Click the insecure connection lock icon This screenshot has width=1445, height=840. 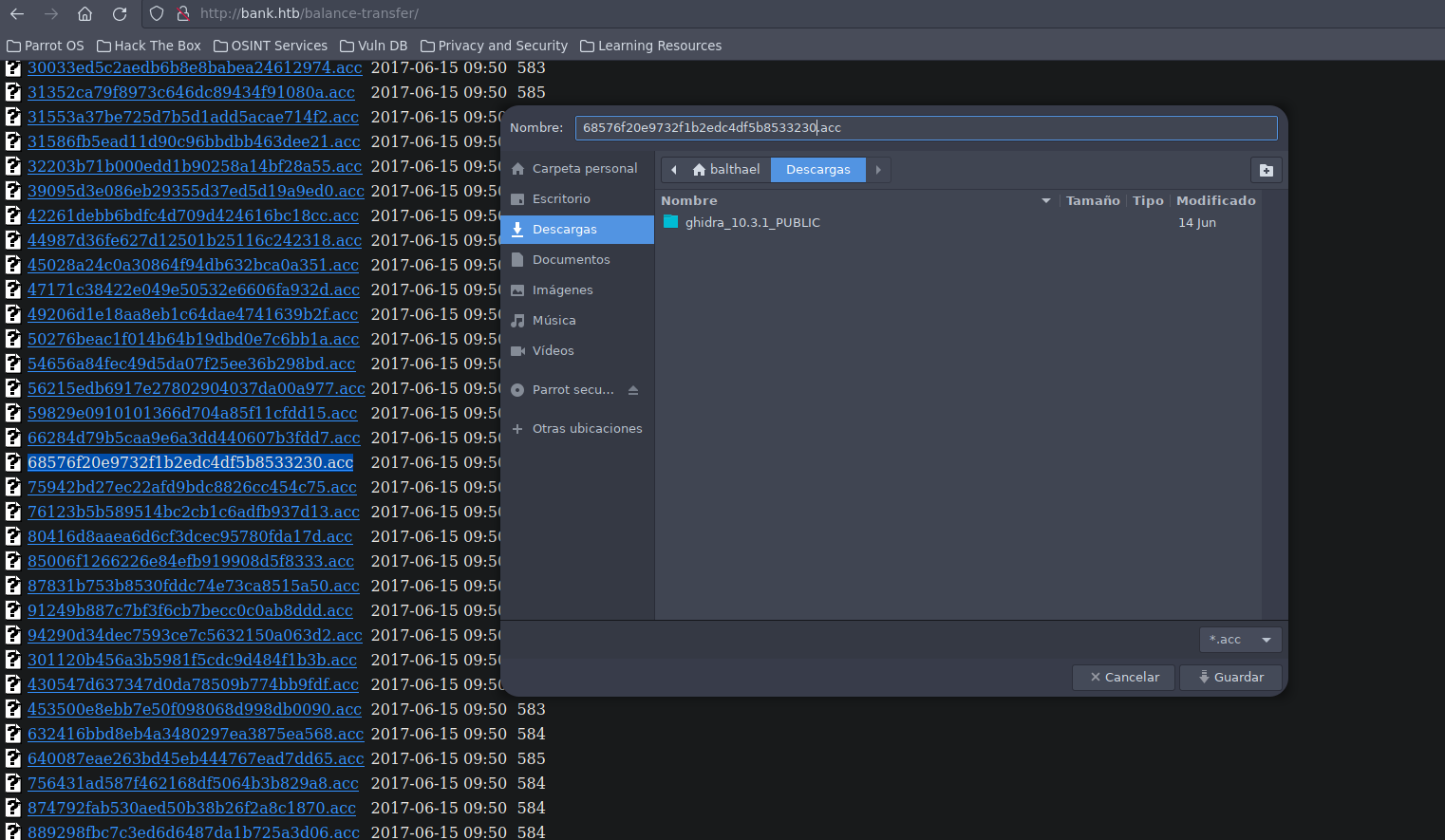[x=183, y=14]
